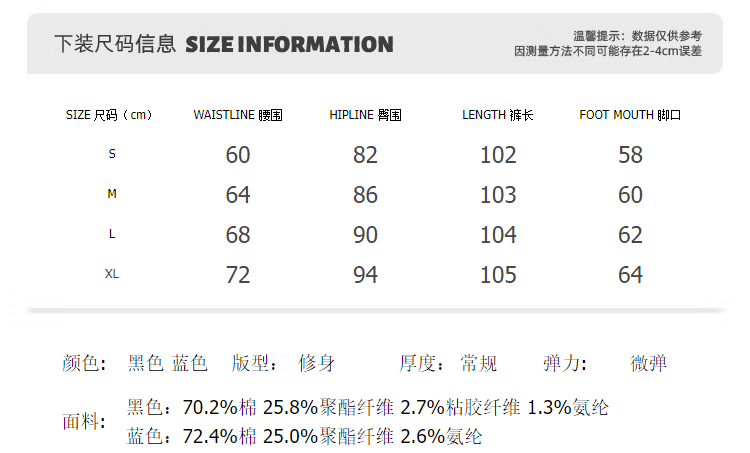Screen dimensions: 750x453
Task: Select the L size row label
Action: [x=112, y=234]
